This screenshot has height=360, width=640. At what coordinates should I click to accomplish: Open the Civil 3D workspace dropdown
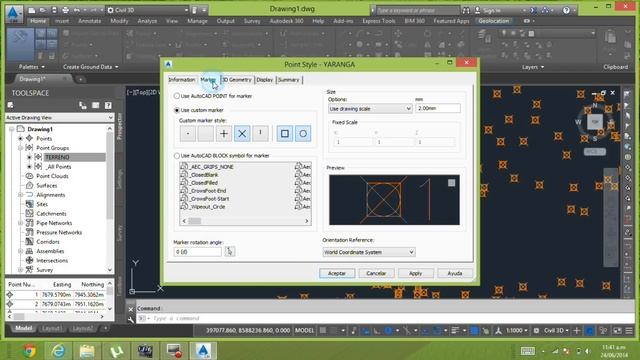pos(148,10)
